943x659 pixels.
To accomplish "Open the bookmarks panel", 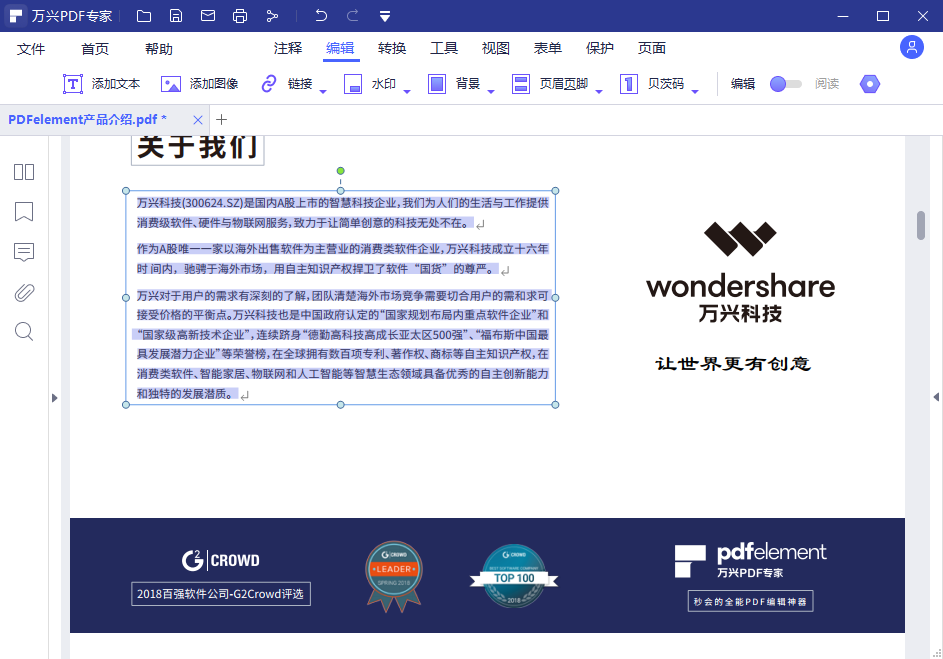I will (x=24, y=212).
